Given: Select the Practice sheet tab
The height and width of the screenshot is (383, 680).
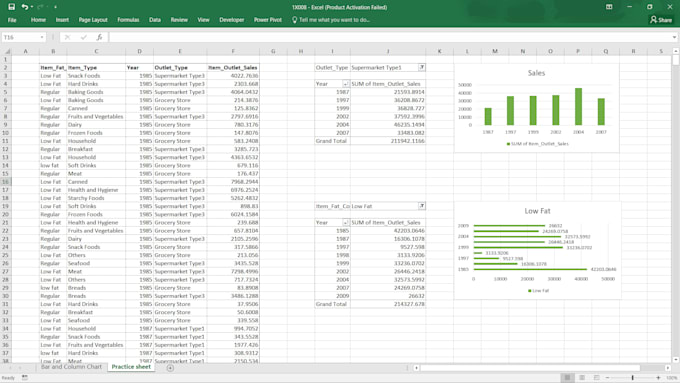Looking at the screenshot, I should (x=131, y=367).
